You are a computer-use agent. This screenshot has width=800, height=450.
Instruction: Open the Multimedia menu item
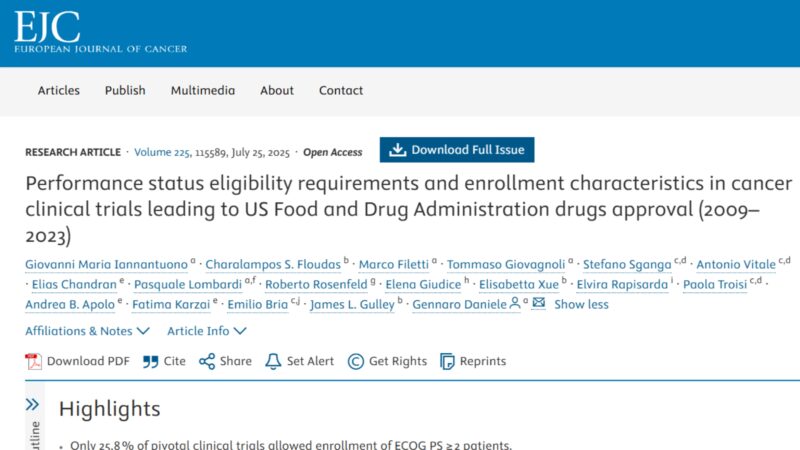tap(203, 91)
